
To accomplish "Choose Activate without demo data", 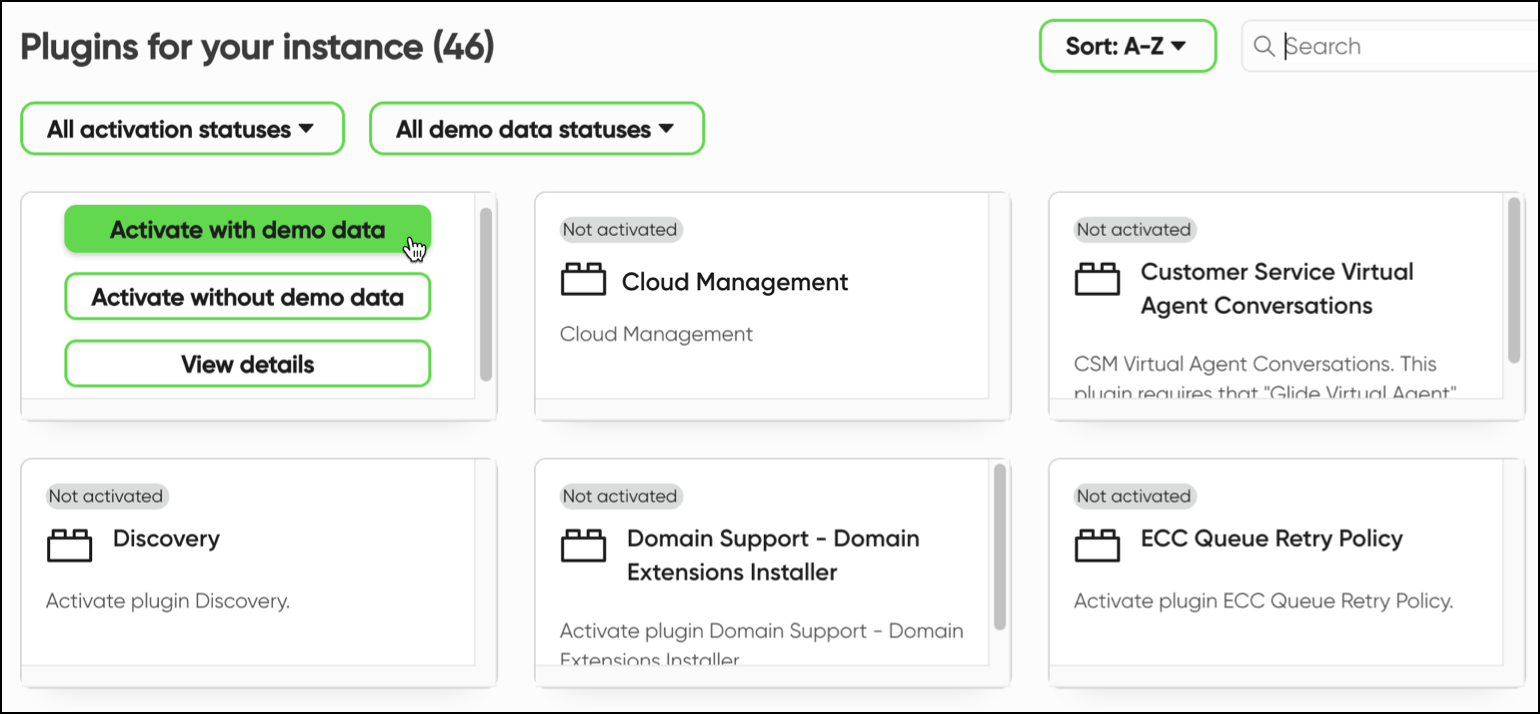I will pos(247,297).
